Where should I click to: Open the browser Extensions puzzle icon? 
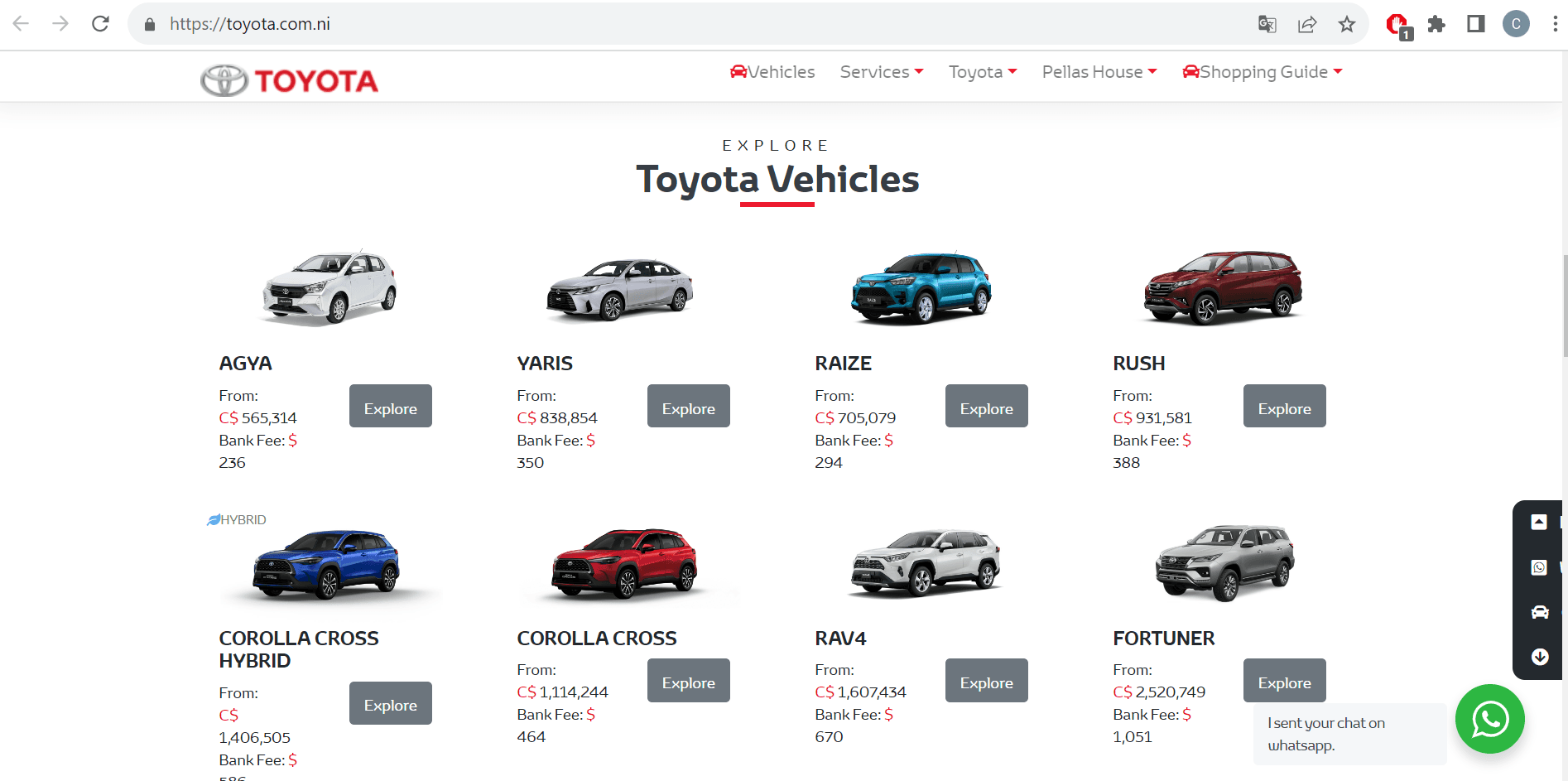tap(1436, 24)
